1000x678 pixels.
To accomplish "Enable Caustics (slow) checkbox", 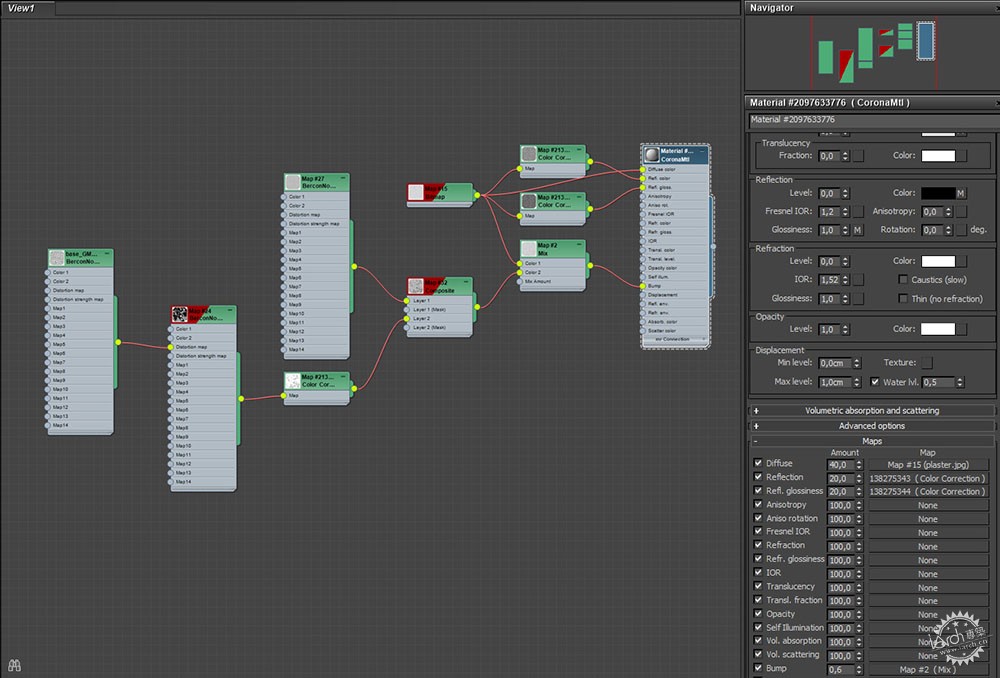I will click(x=902, y=279).
